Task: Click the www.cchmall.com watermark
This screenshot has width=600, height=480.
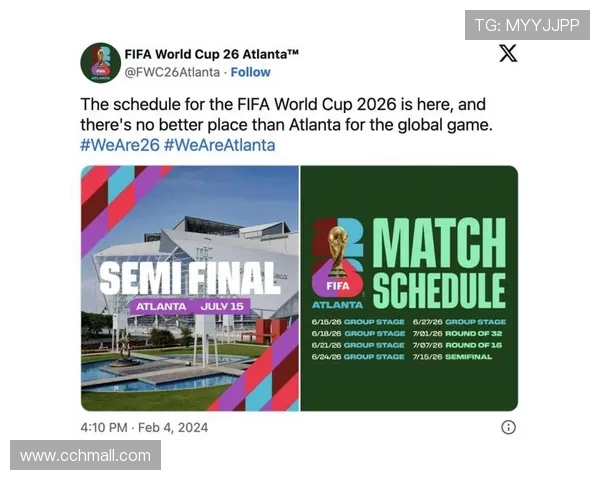Action: (x=85, y=455)
